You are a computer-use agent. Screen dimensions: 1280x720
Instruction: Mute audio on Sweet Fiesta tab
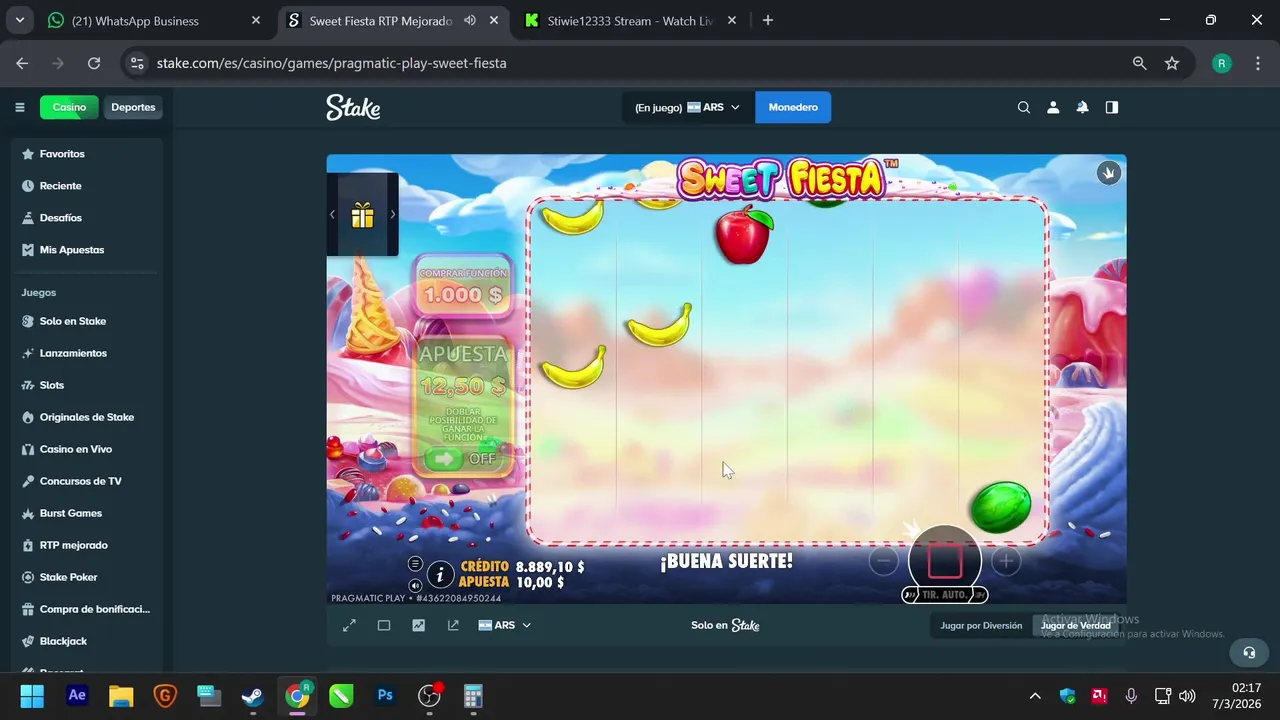[469, 20]
